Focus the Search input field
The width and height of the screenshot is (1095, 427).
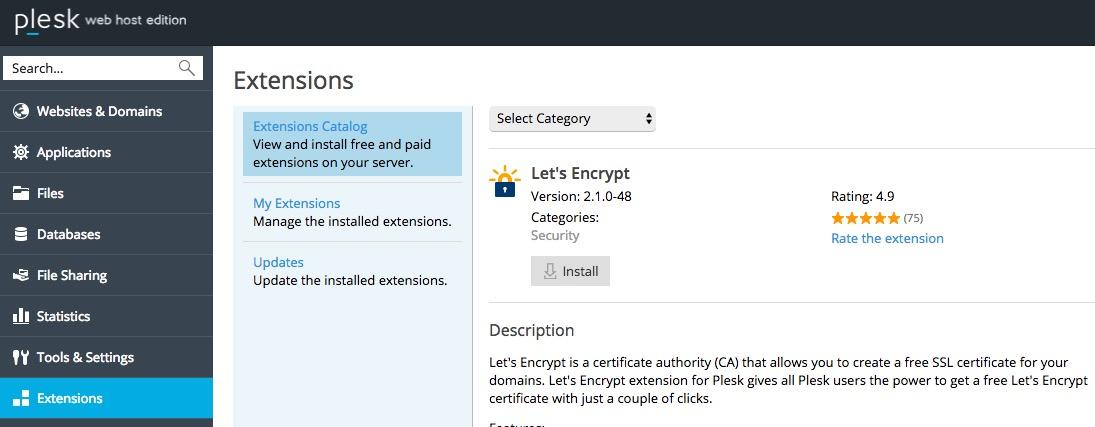click(x=103, y=68)
